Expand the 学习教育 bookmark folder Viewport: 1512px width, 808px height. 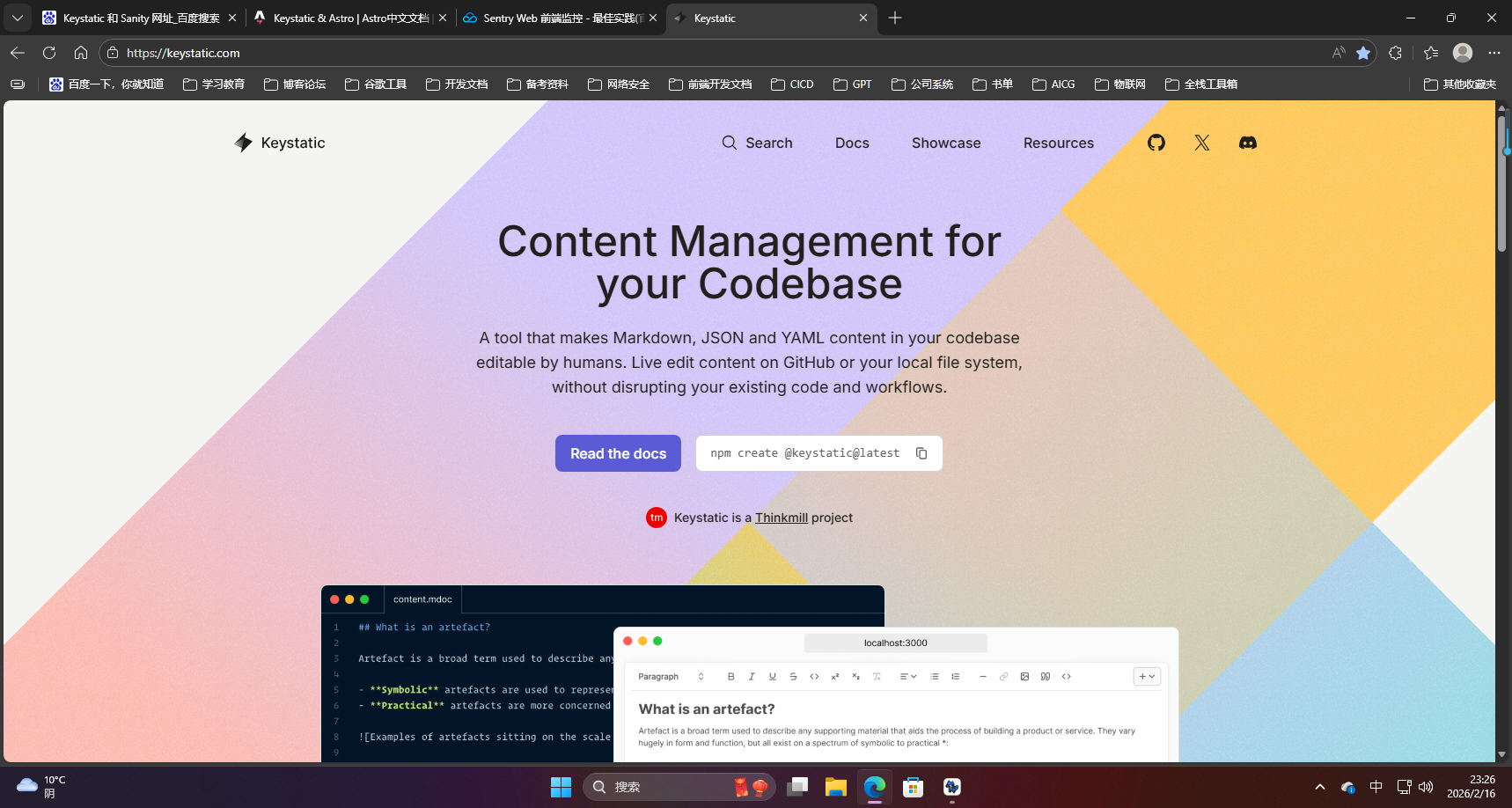tap(214, 84)
